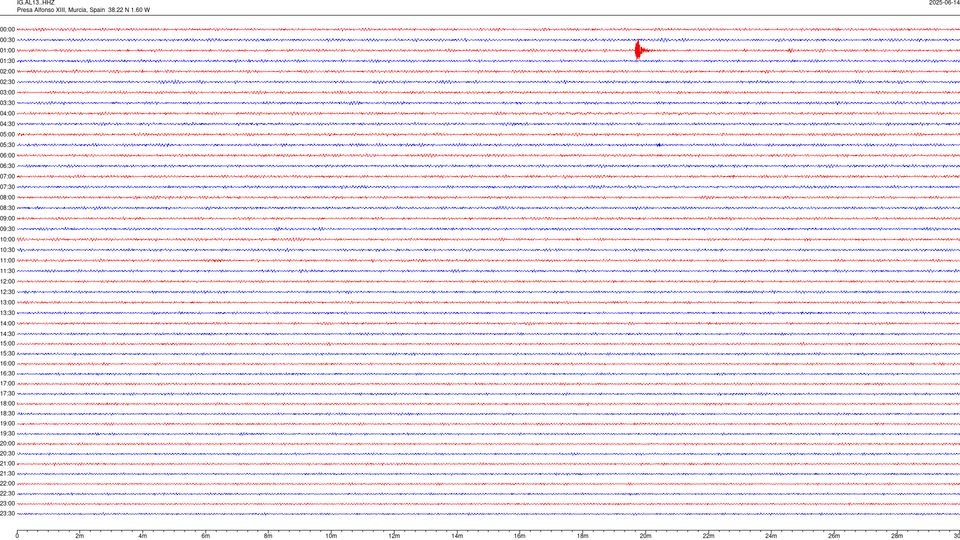Select the 15:00 time label
960x540 pixels.
coord(7,343)
